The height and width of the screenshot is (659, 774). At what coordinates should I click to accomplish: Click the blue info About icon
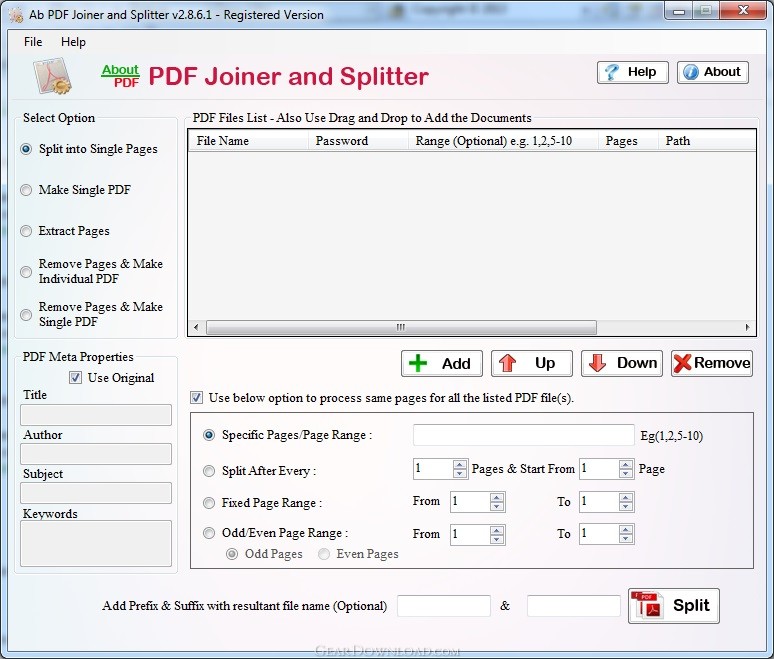coord(691,72)
